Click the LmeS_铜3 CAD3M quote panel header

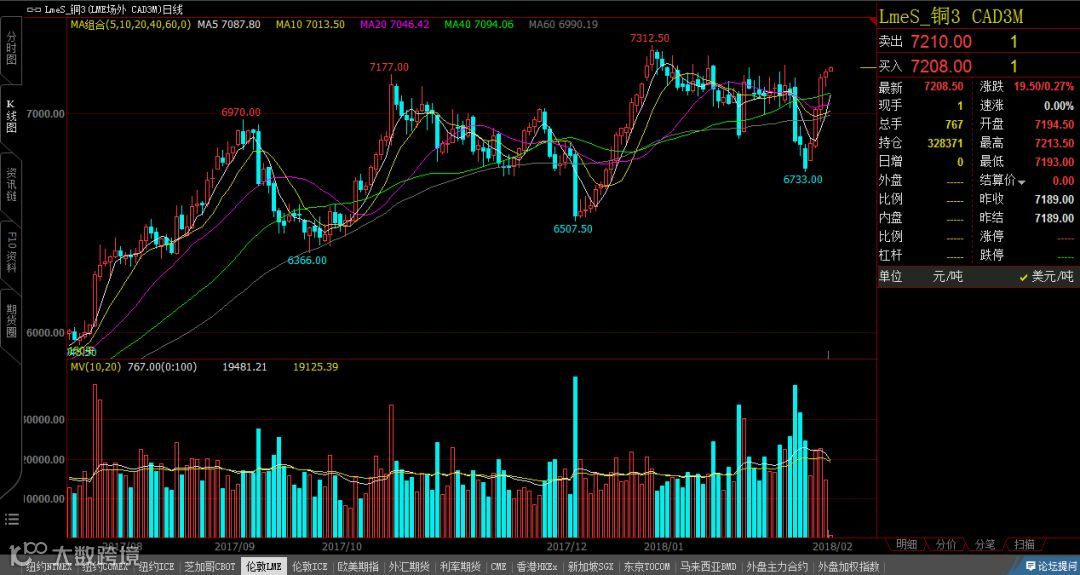tap(951, 17)
